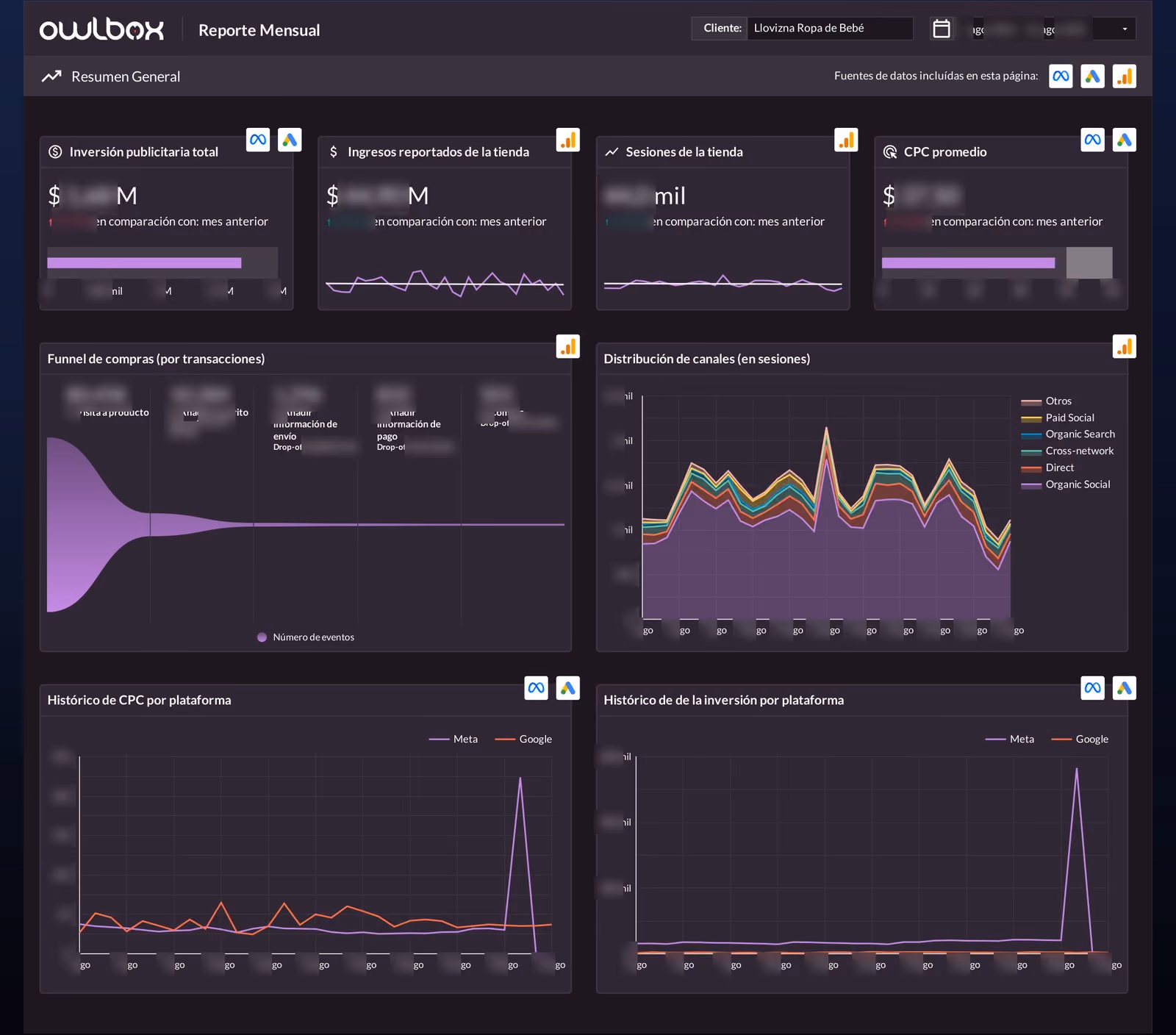Click the Owlbox logo
Viewport: 1176px width, 1035px height.
(101, 29)
